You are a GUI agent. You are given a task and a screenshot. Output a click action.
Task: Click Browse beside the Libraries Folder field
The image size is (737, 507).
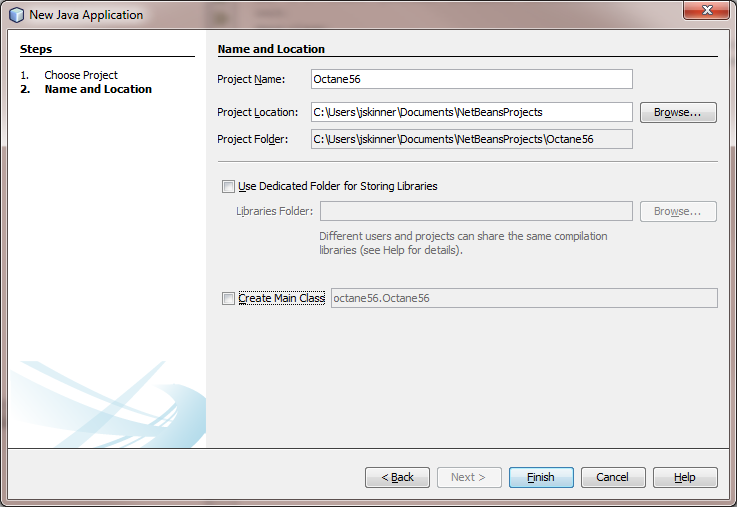click(678, 211)
